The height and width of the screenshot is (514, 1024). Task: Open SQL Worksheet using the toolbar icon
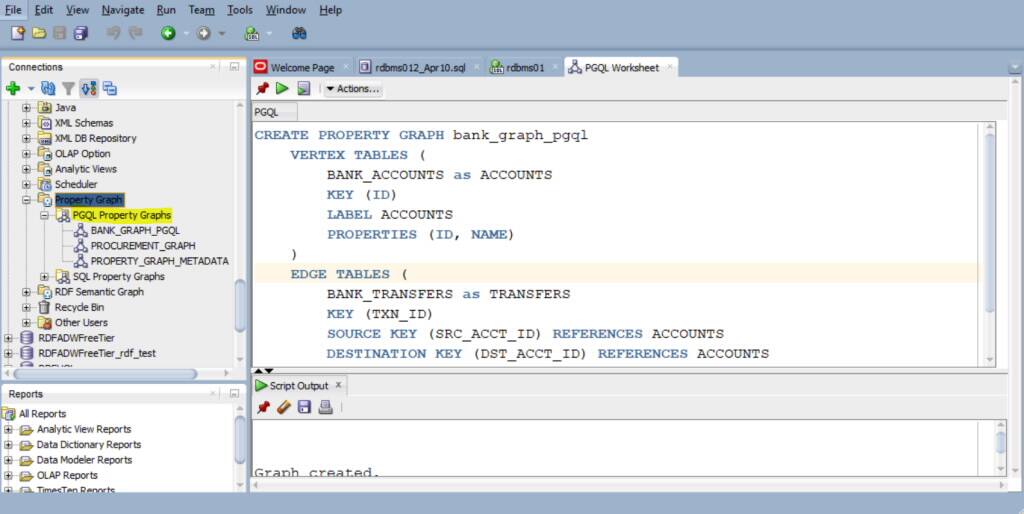coord(251,33)
